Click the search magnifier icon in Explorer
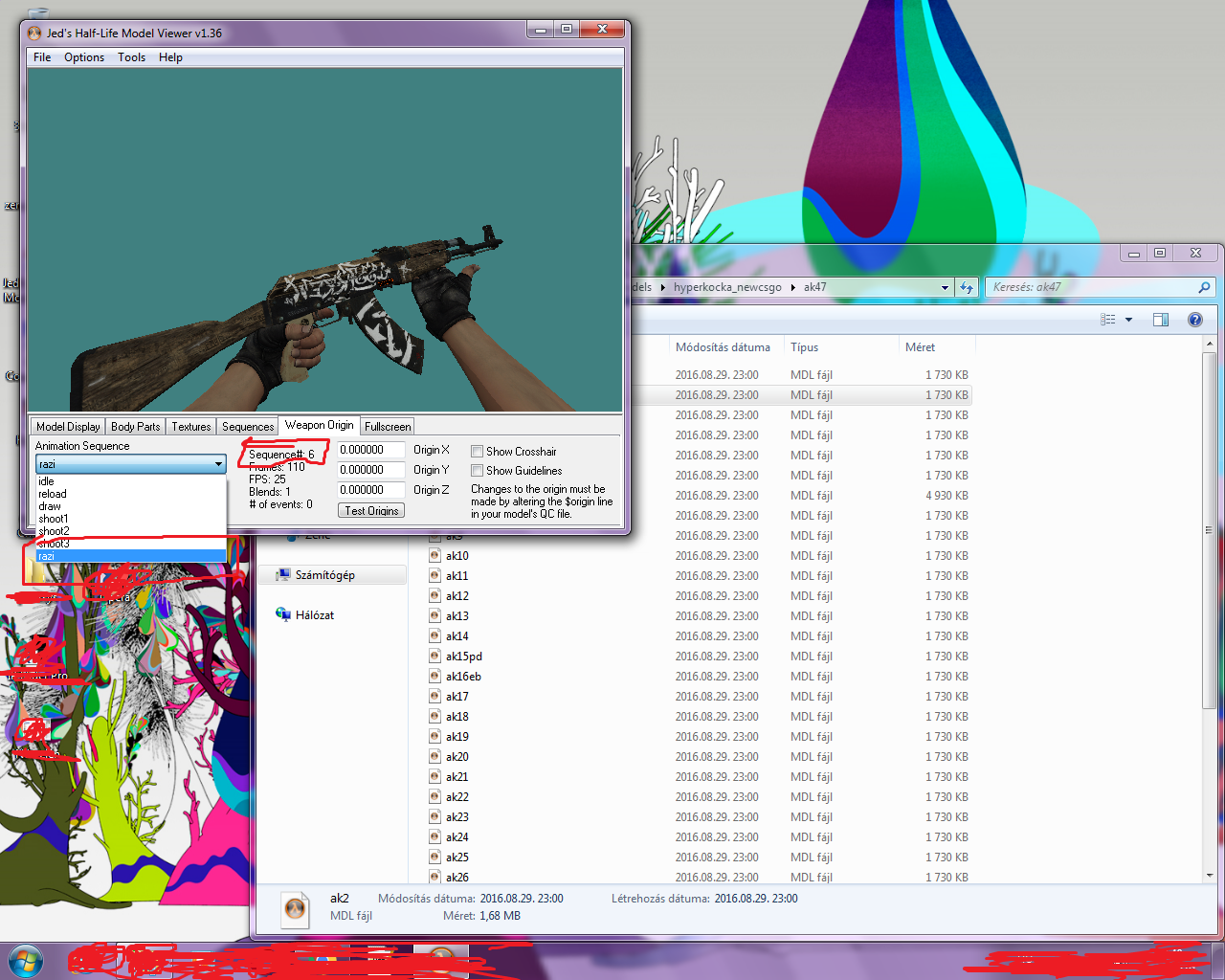This screenshot has height=980, width=1225. coord(1204,287)
